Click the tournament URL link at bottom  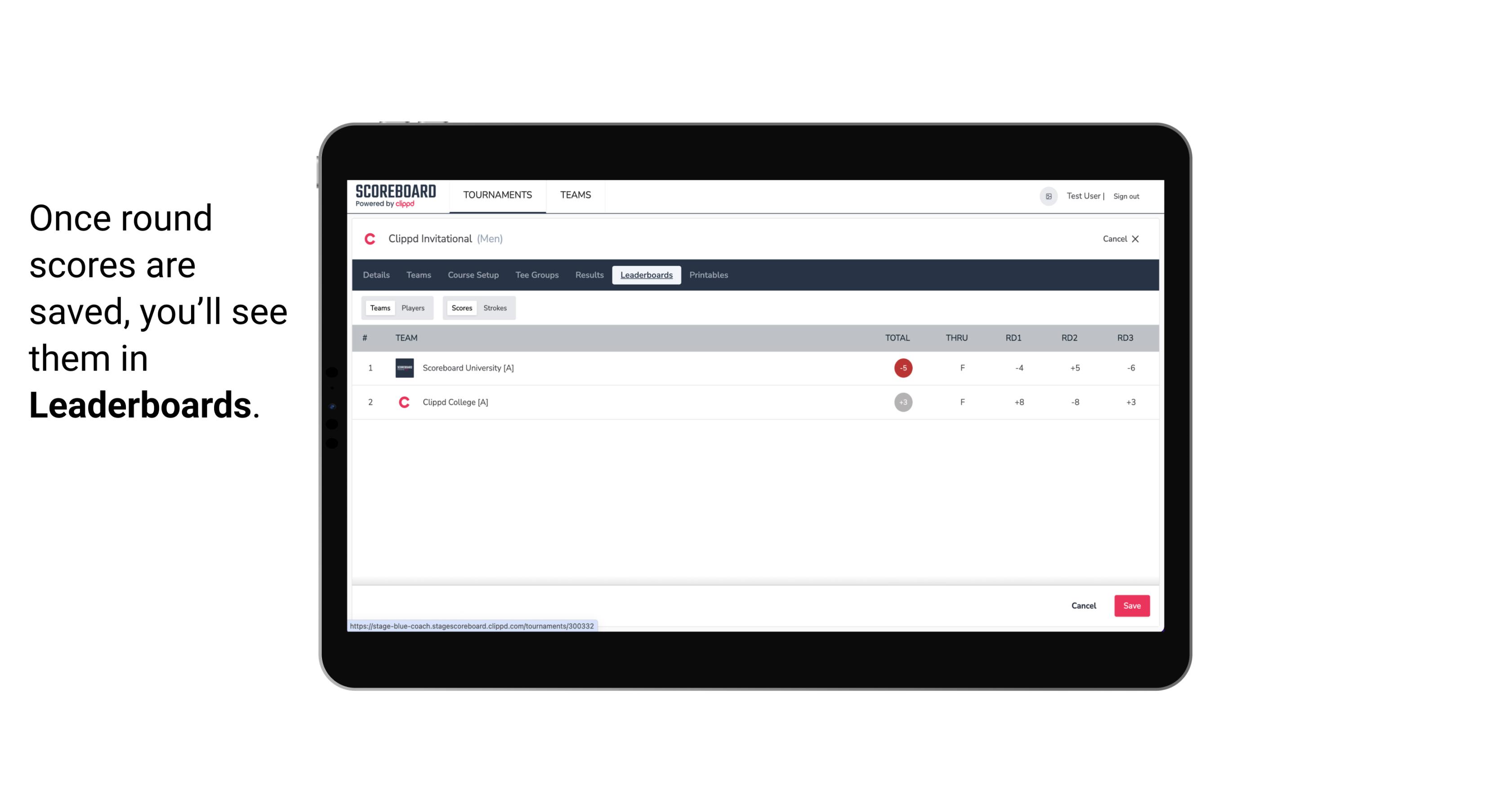(x=473, y=625)
